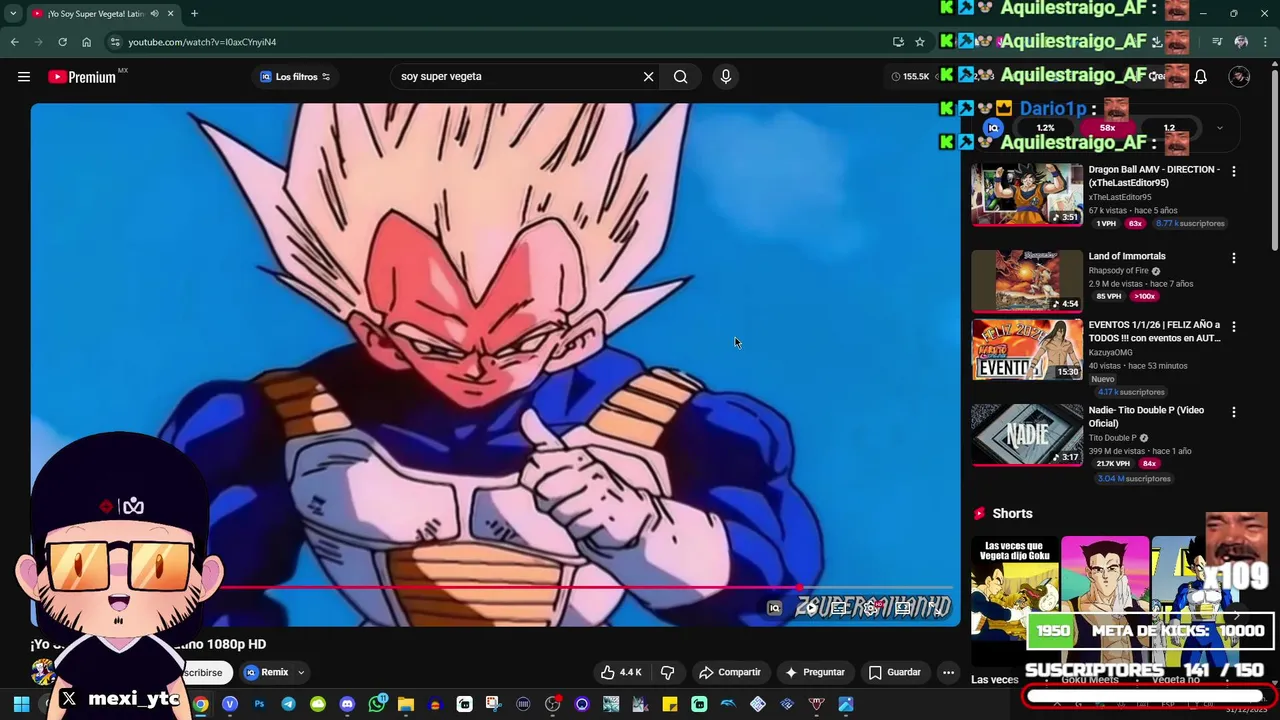Select the Yo Soy Super Vegeta tab
This screenshot has height=720, width=1280.
click(94, 14)
